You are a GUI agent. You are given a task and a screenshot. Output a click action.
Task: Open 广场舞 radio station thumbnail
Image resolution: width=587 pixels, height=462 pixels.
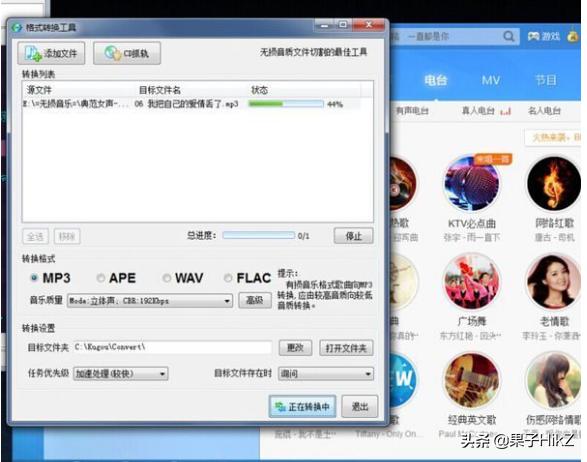pos(472,282)
